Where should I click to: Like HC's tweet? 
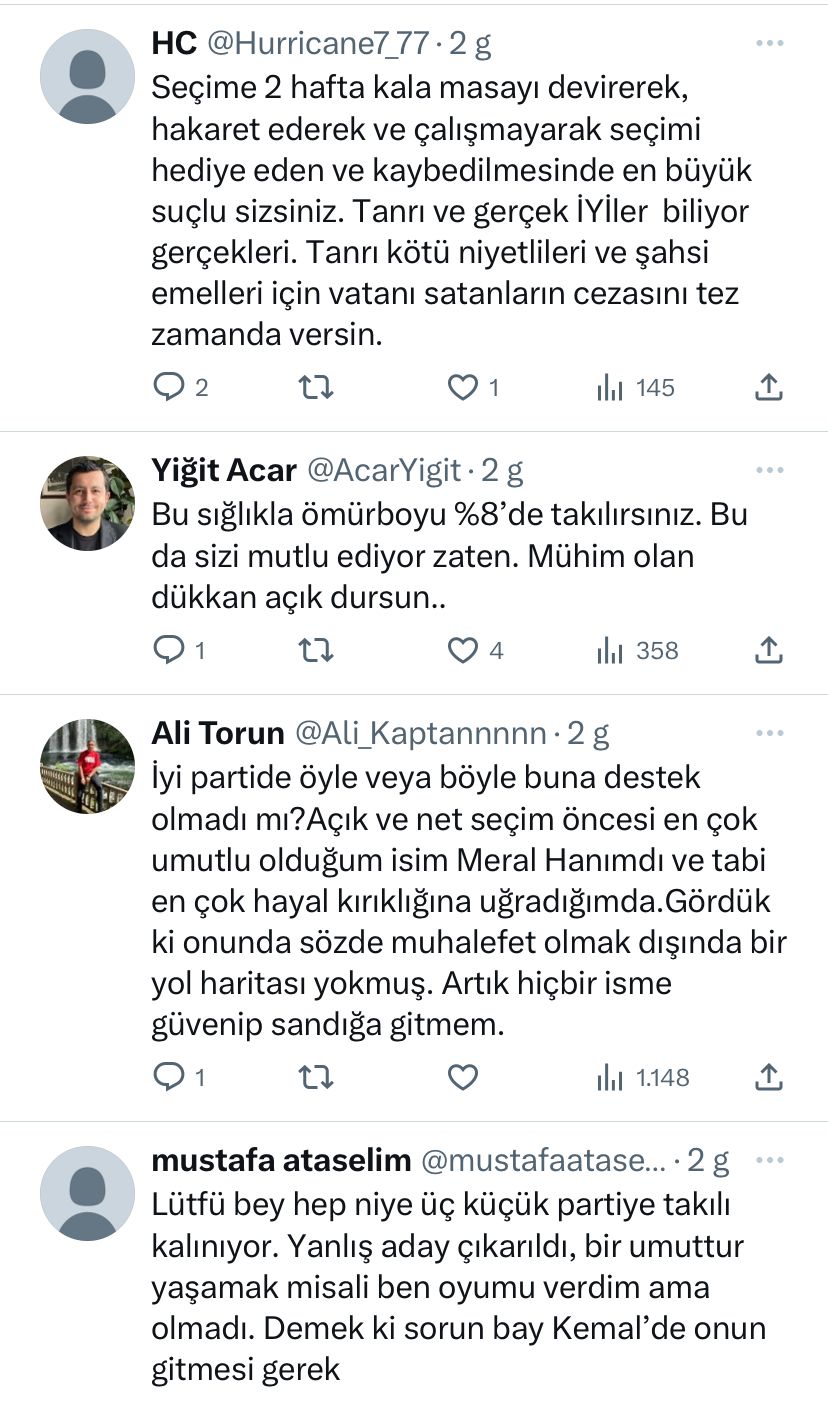(x=462, y=387)
